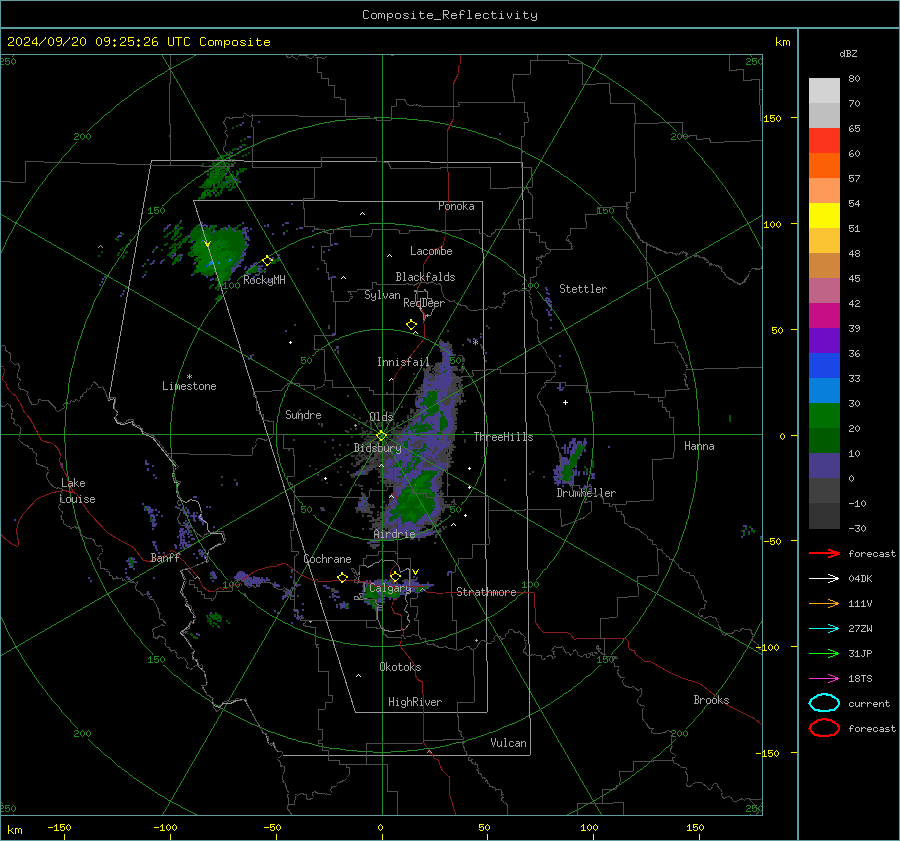Select the blue 36 dBZ color swatch
Screen dimensions: 900x841
(x=824, y=366)
